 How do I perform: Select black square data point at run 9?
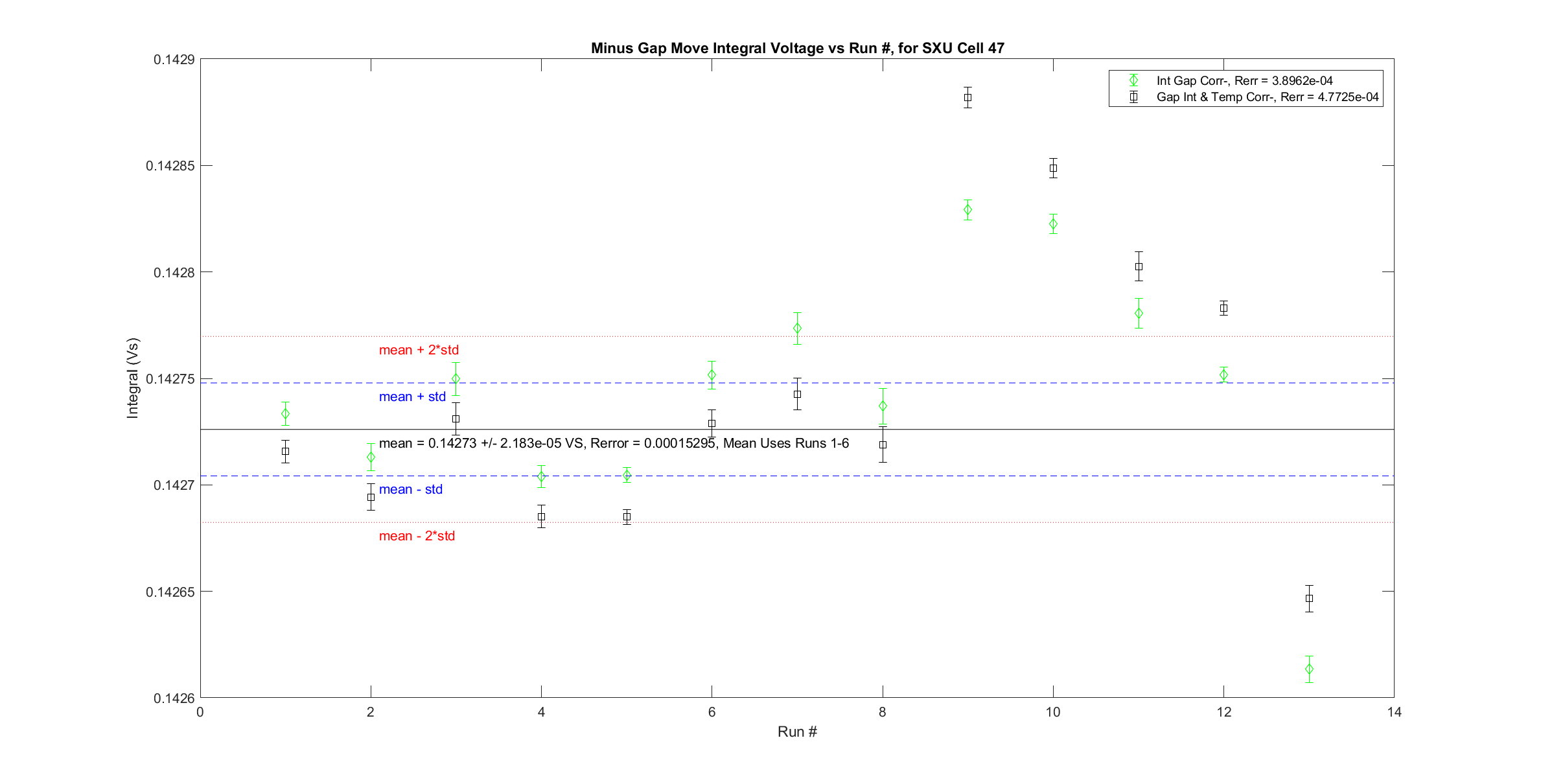coord(967,98)
